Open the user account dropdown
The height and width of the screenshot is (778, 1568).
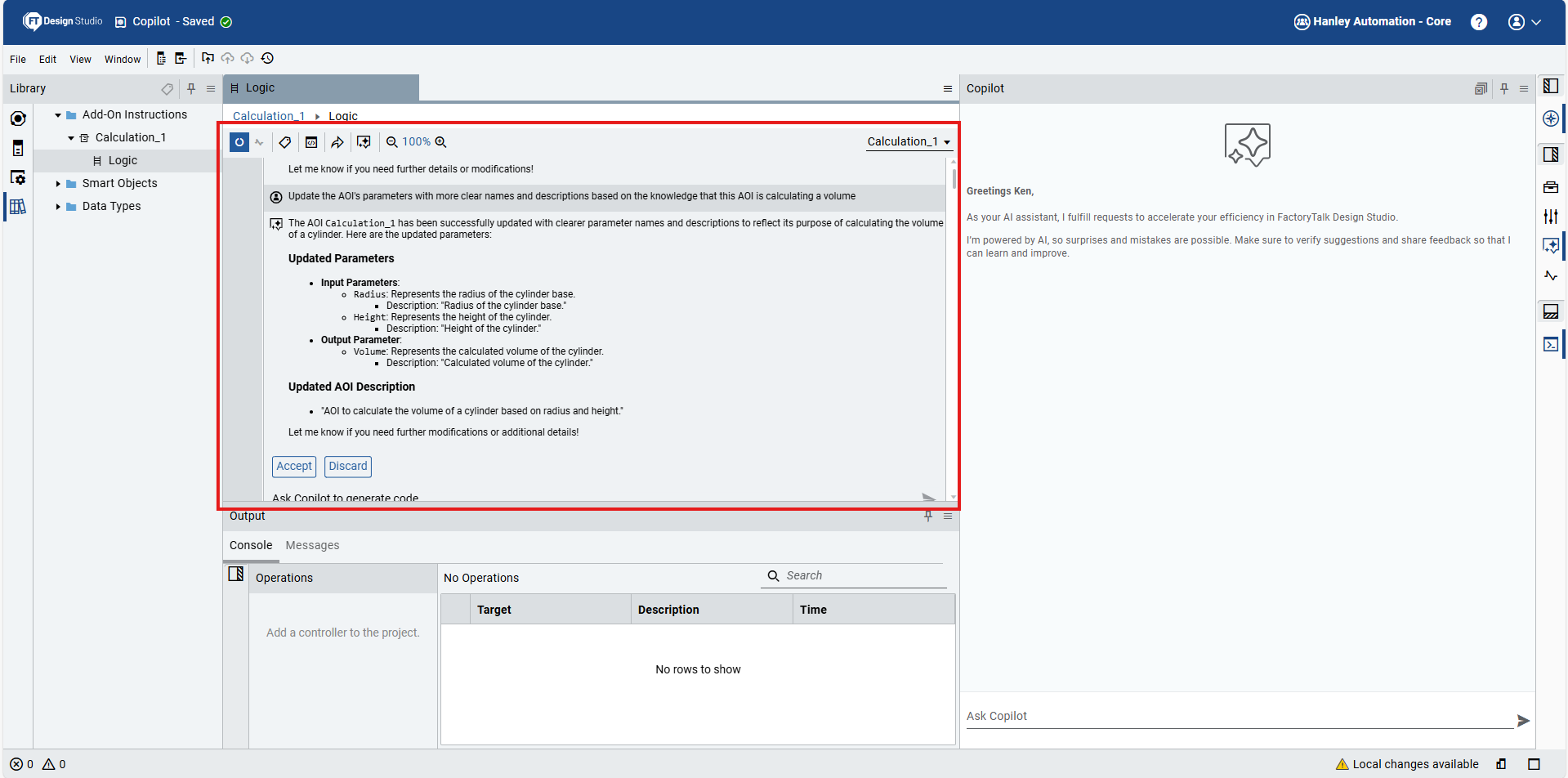click(1525, 22)
